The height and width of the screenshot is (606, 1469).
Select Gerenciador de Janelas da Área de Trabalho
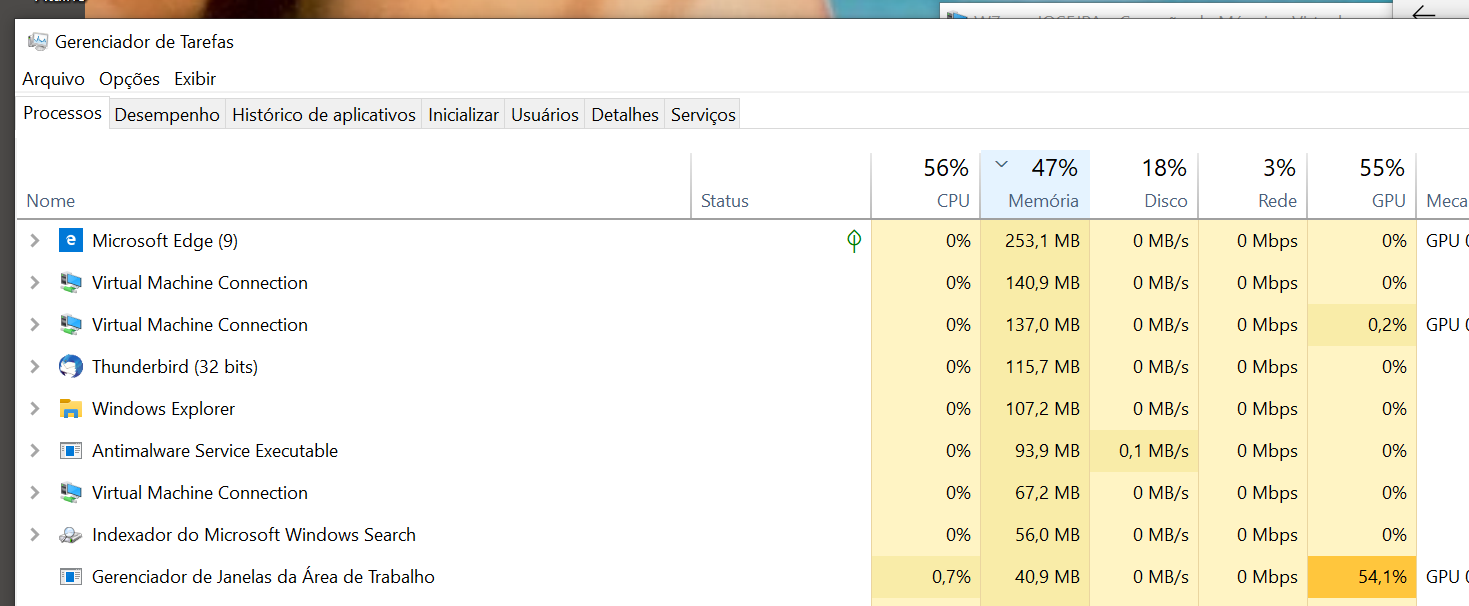pyautogui.click(x=263, y=577)
